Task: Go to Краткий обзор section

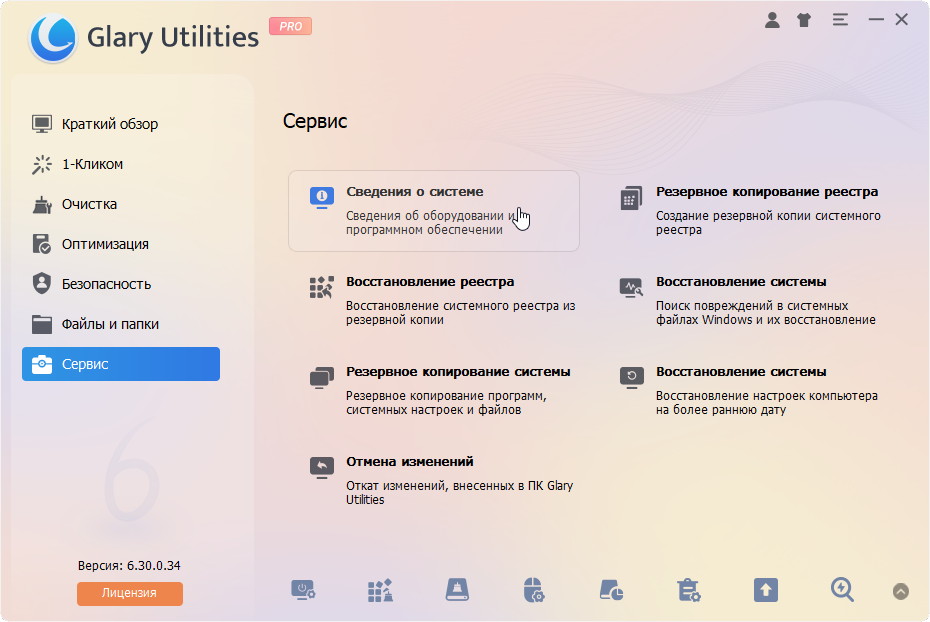Action: (121, 124)
